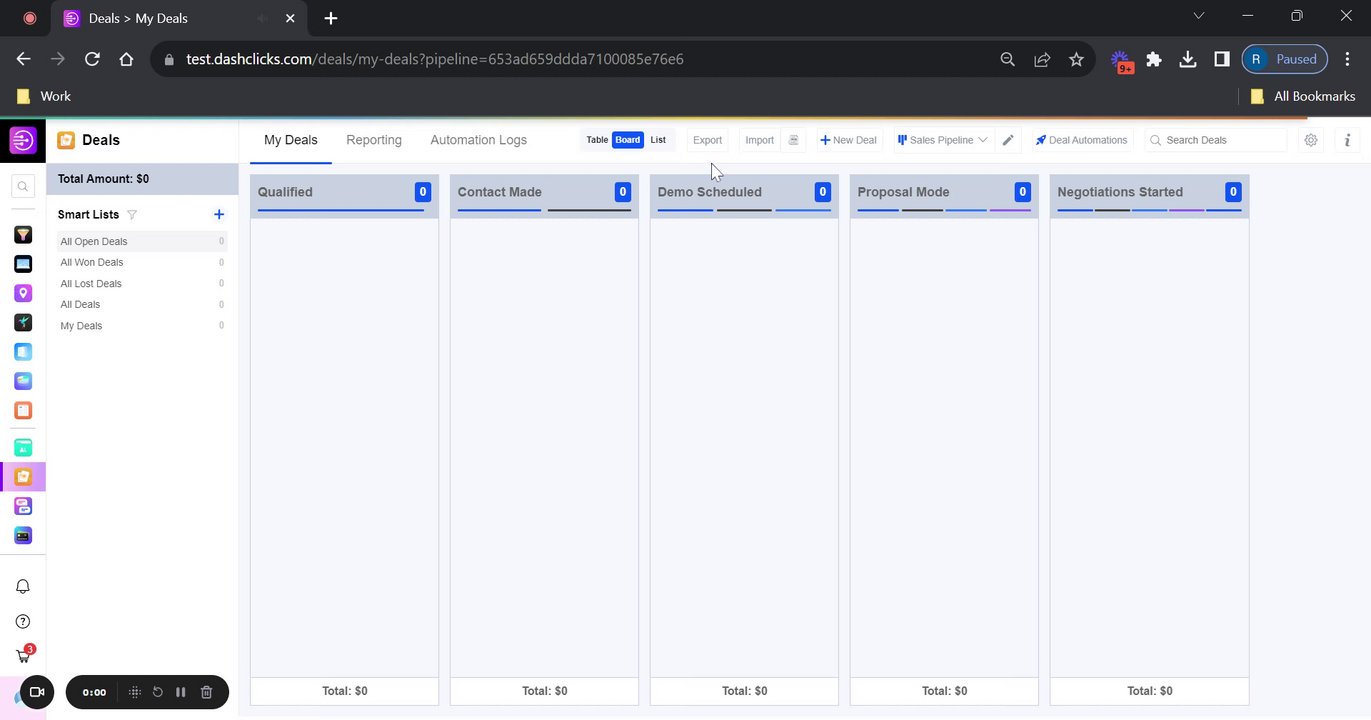This screenshot has width=1371, height=720.
Task: Click the Search Deals field
Action: pos(1216,140)
